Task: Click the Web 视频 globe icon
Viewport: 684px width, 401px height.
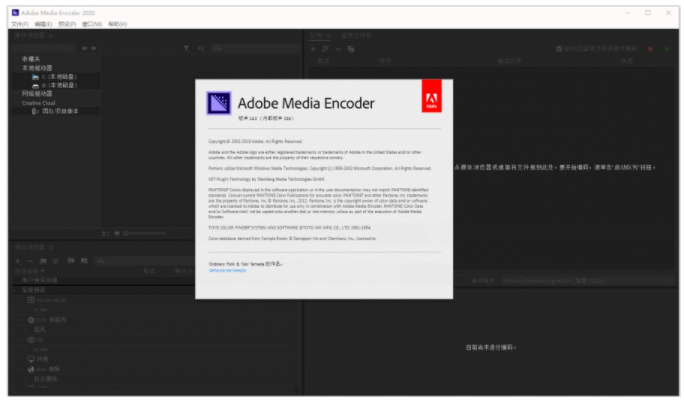Action: (31, 369)
